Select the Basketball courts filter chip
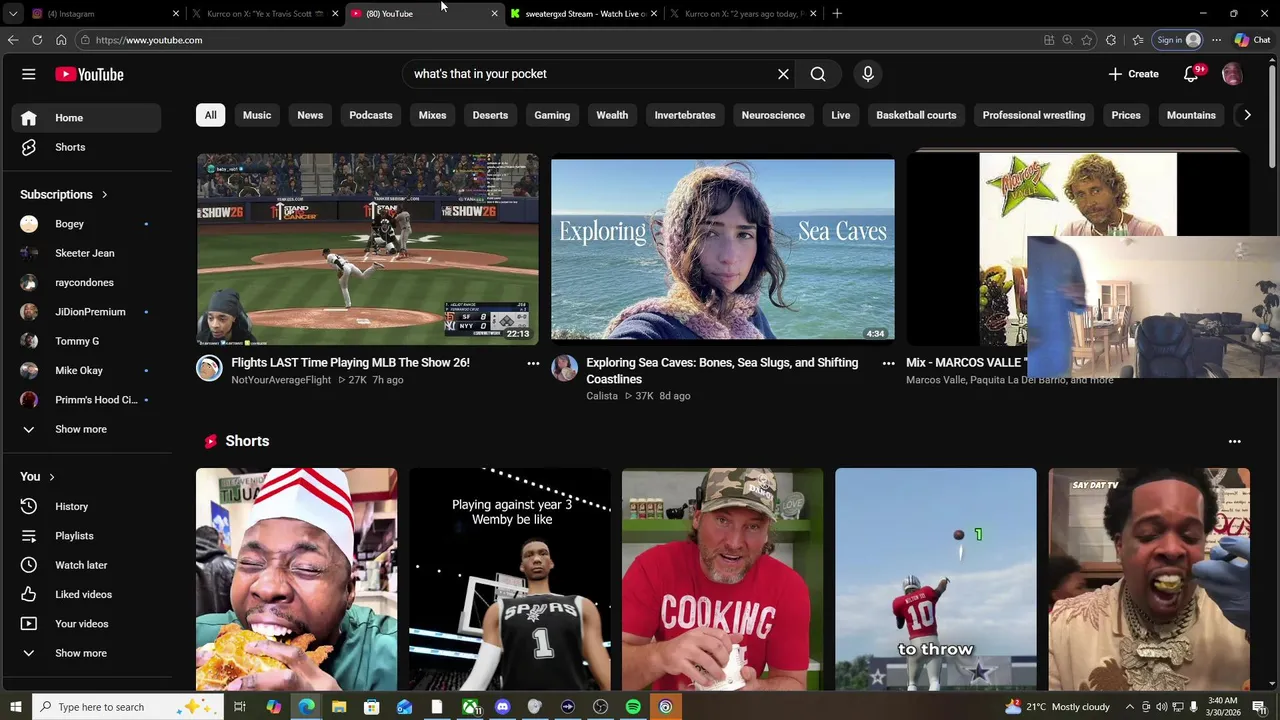 click(916, 115)
